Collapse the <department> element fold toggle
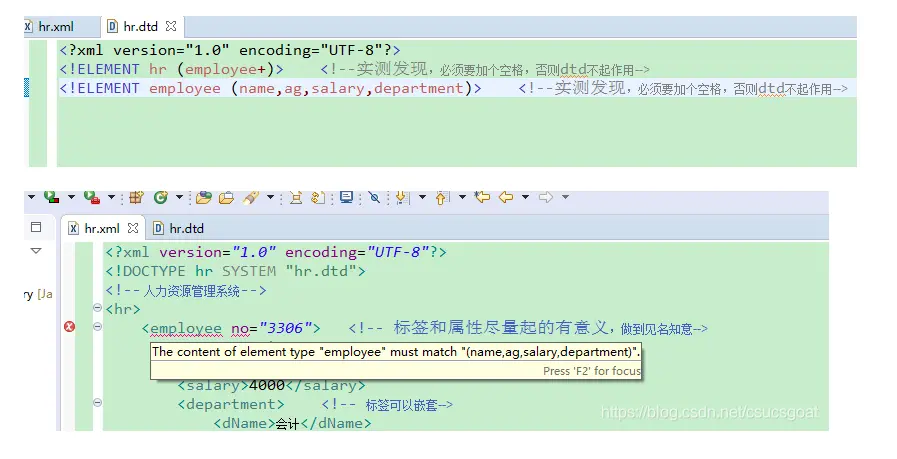 (97, 403)
